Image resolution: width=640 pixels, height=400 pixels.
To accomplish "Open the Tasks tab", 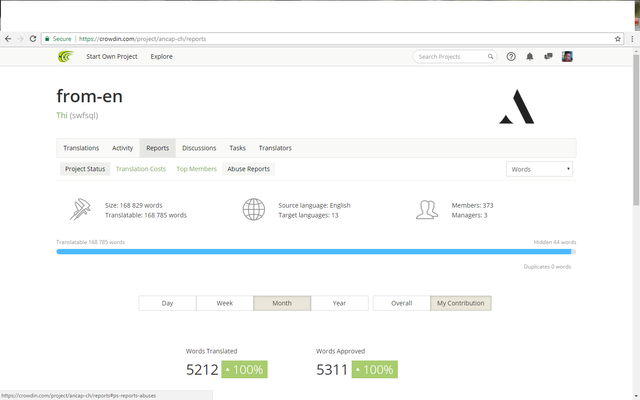I will [238, 148].
